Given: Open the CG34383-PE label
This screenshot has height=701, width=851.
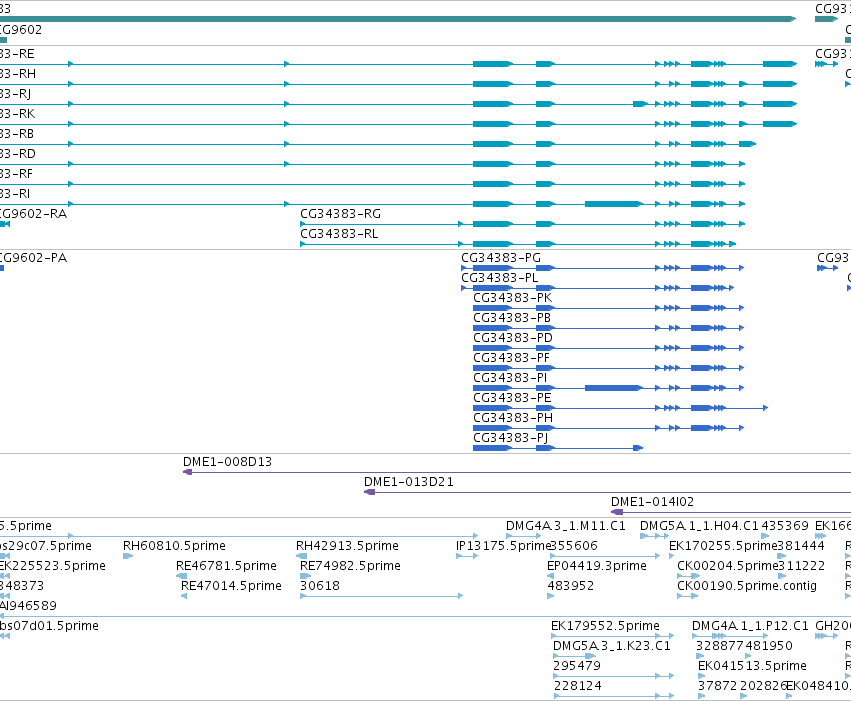Looking at the screenshot, I should pyautogui.click(x=512, y=398).
